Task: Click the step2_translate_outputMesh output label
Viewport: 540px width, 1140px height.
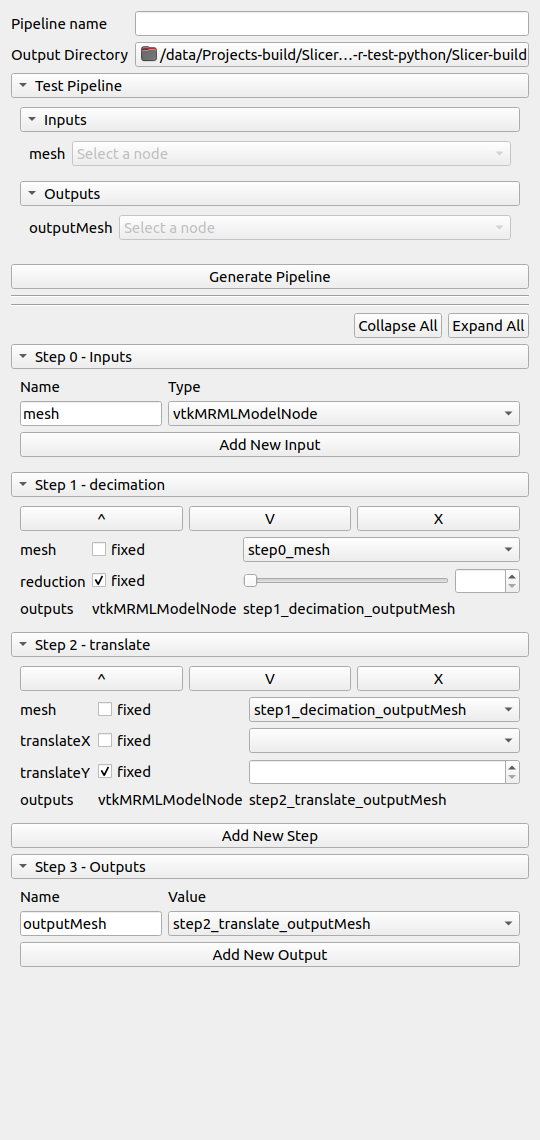Action: click(347, 800)
